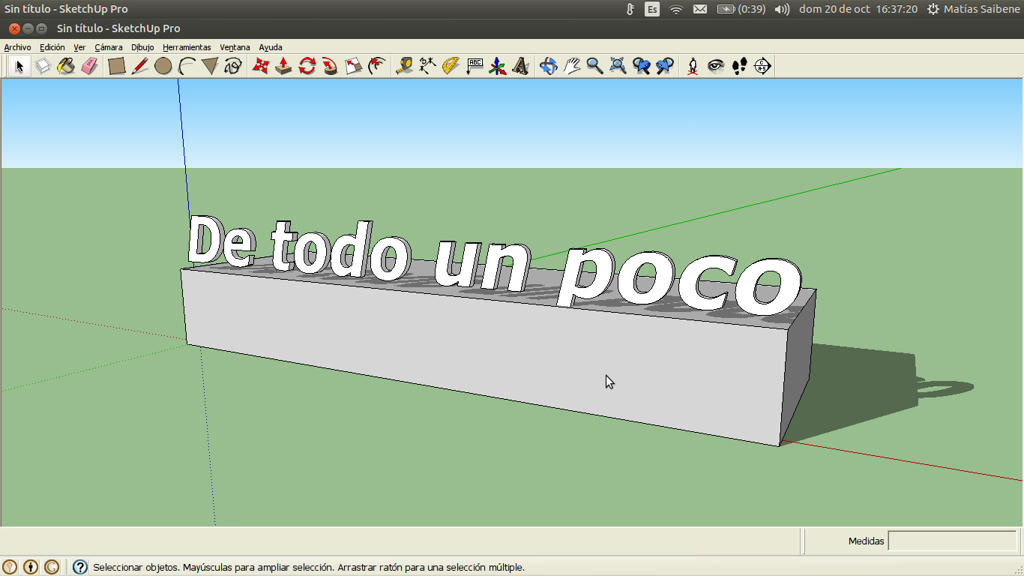Click the second round status bar icon
1024x576 pixels.
point(31,567)
